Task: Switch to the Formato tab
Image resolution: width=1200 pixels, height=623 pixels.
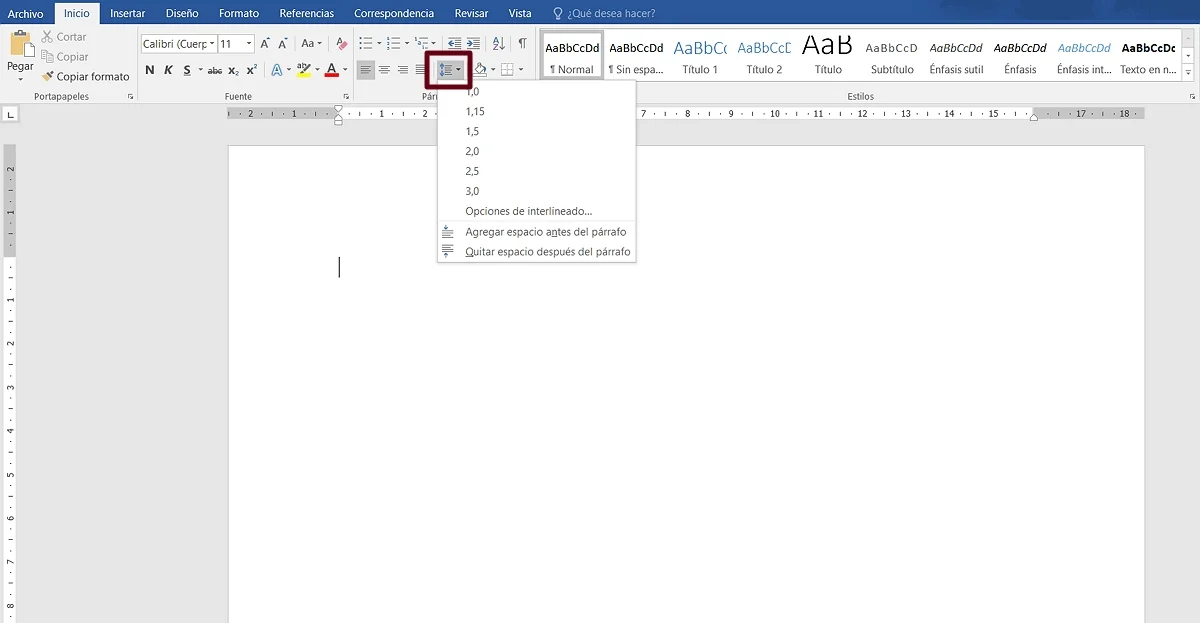Action: (x=239, y=13)
